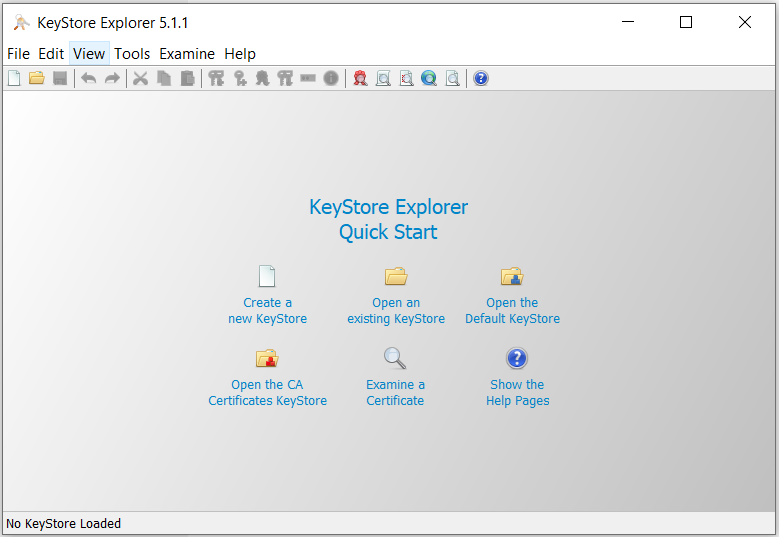Close the KeyStore Explorer window
This screenshot has width=779, height=537.
(745, 22)
